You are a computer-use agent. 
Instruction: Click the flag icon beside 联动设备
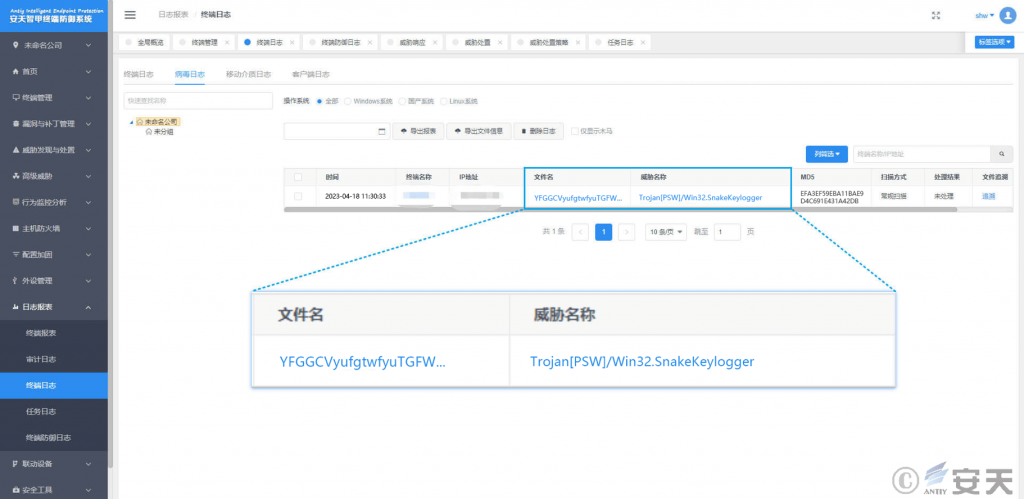point(16,464)
